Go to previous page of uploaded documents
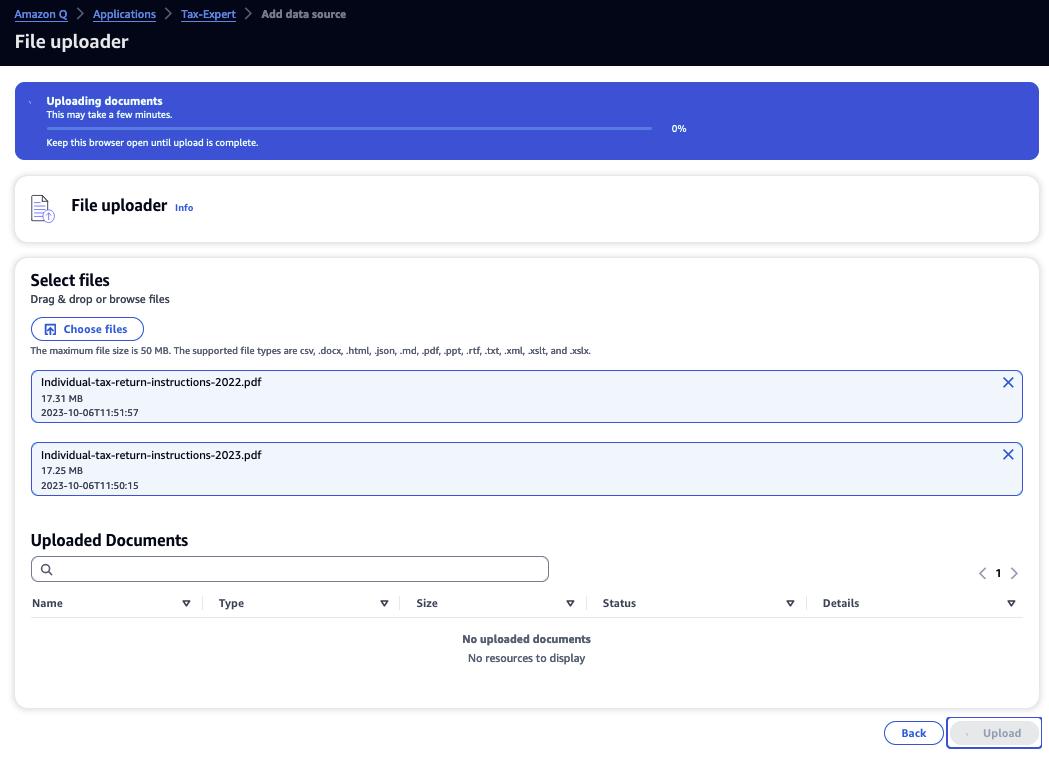Image resolution: width=1049 pixels, height=760 pixels. tap(982, 573)
